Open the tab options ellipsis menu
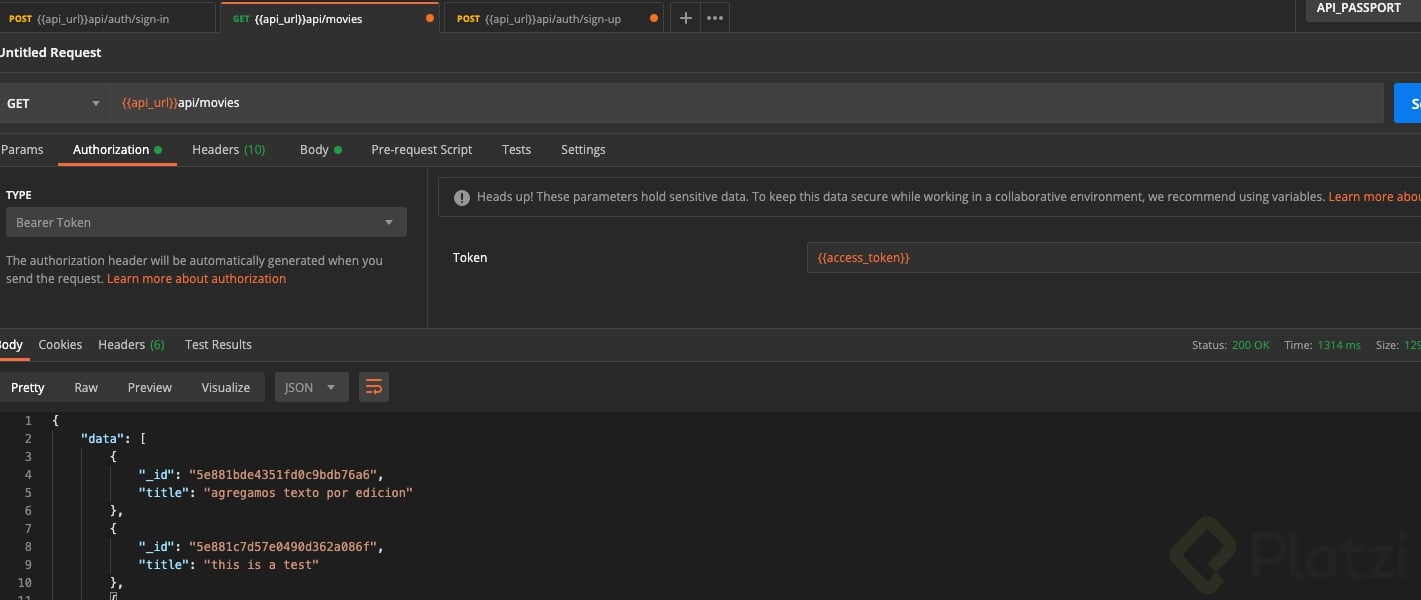Viewport: 1421px width, 600px height. click(x=714, y=18)
